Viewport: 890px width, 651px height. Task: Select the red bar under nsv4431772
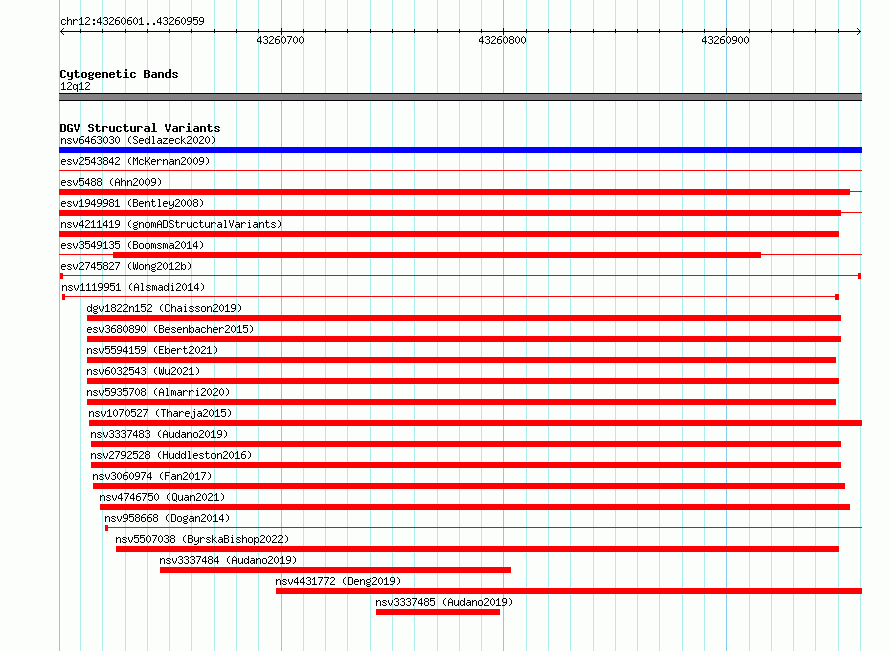[569, 591]
